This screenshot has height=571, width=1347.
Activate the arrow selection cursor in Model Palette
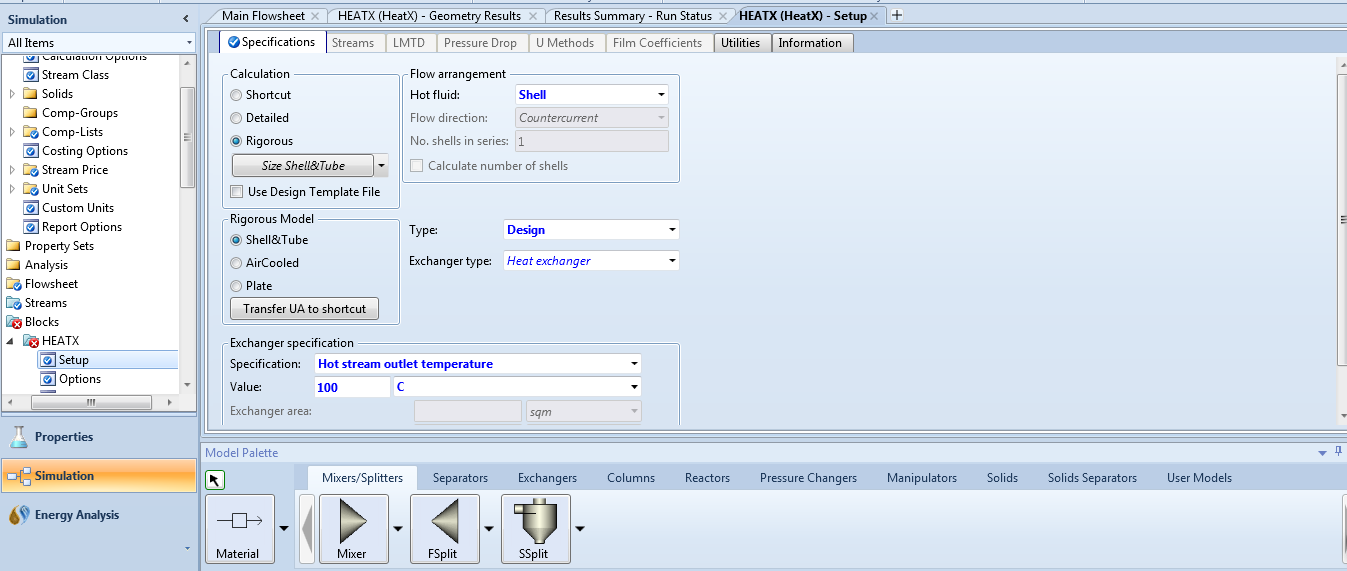point(215,480)
